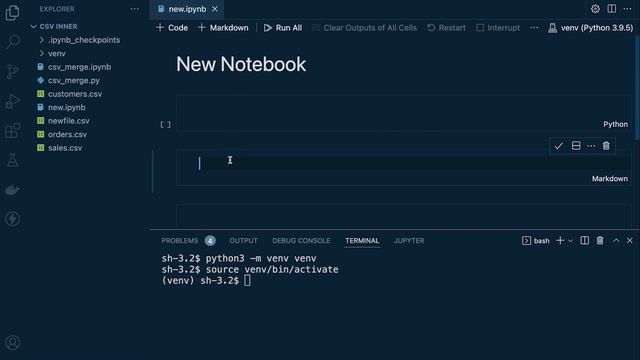Expand the venv folder
Image resolution: width=640 pixels, height=360 pixels.
point(53,53)
